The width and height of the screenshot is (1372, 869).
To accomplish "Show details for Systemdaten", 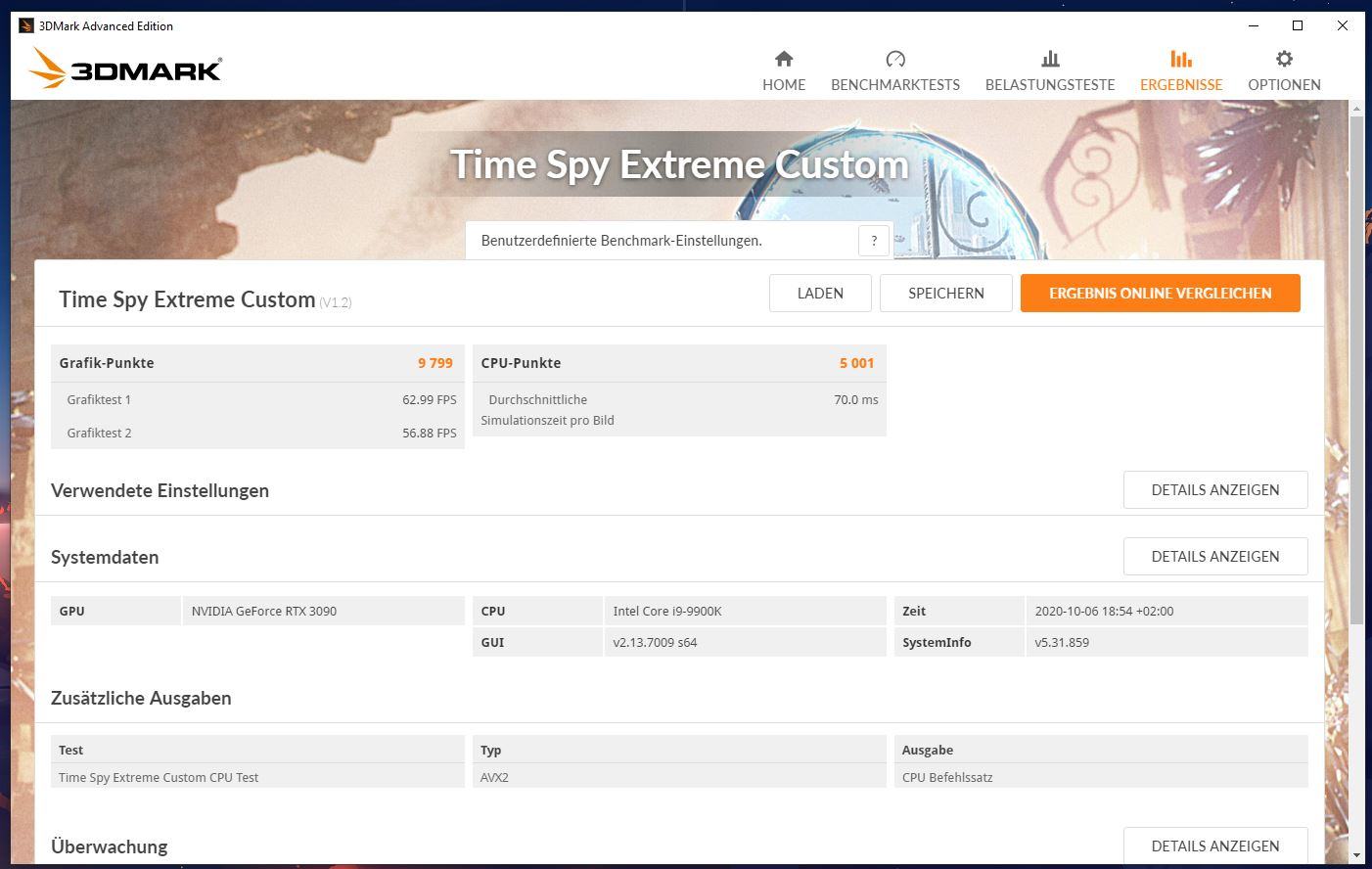I will (1215, 556).
